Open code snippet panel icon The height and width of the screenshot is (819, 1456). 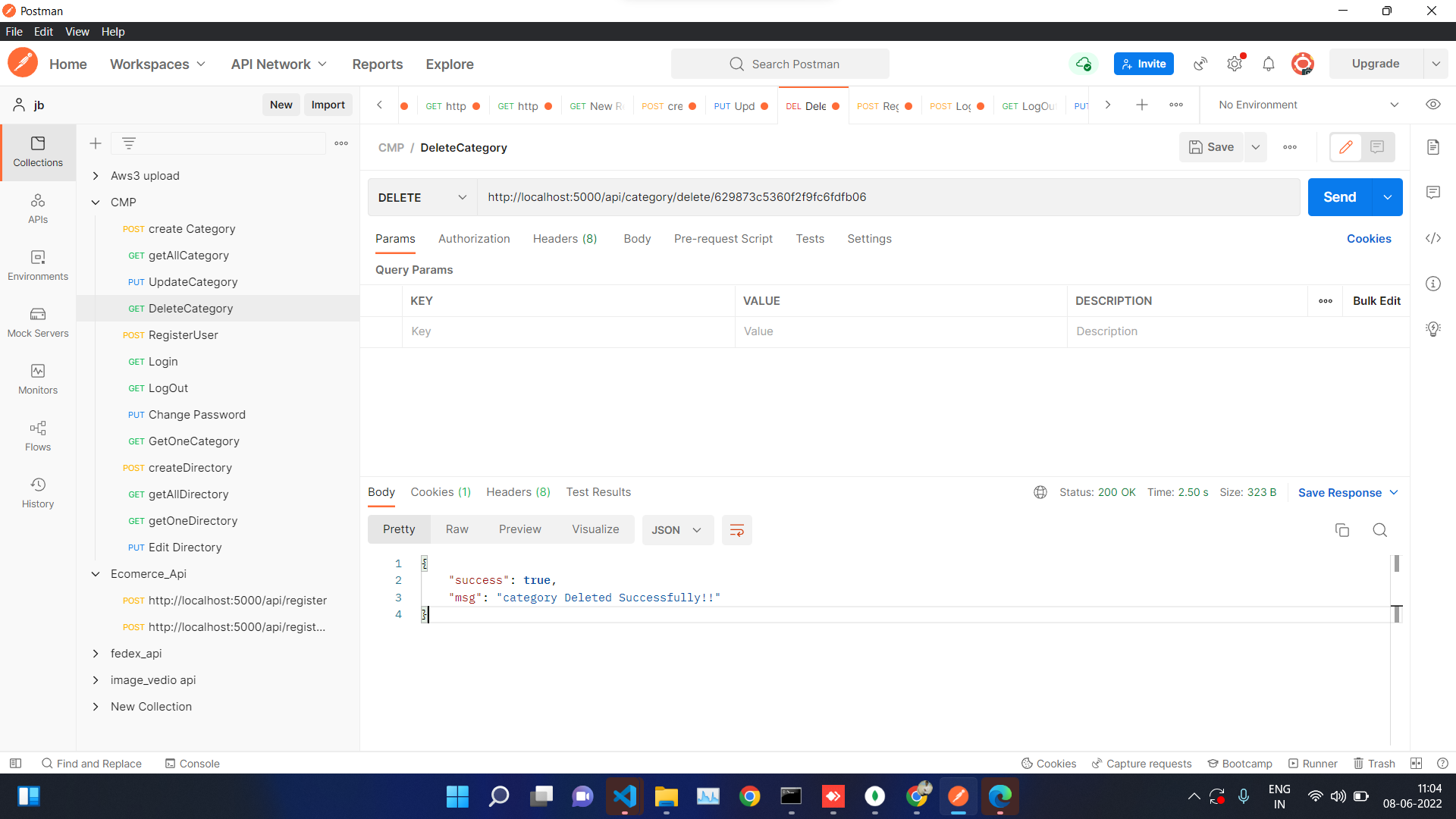1433,238
